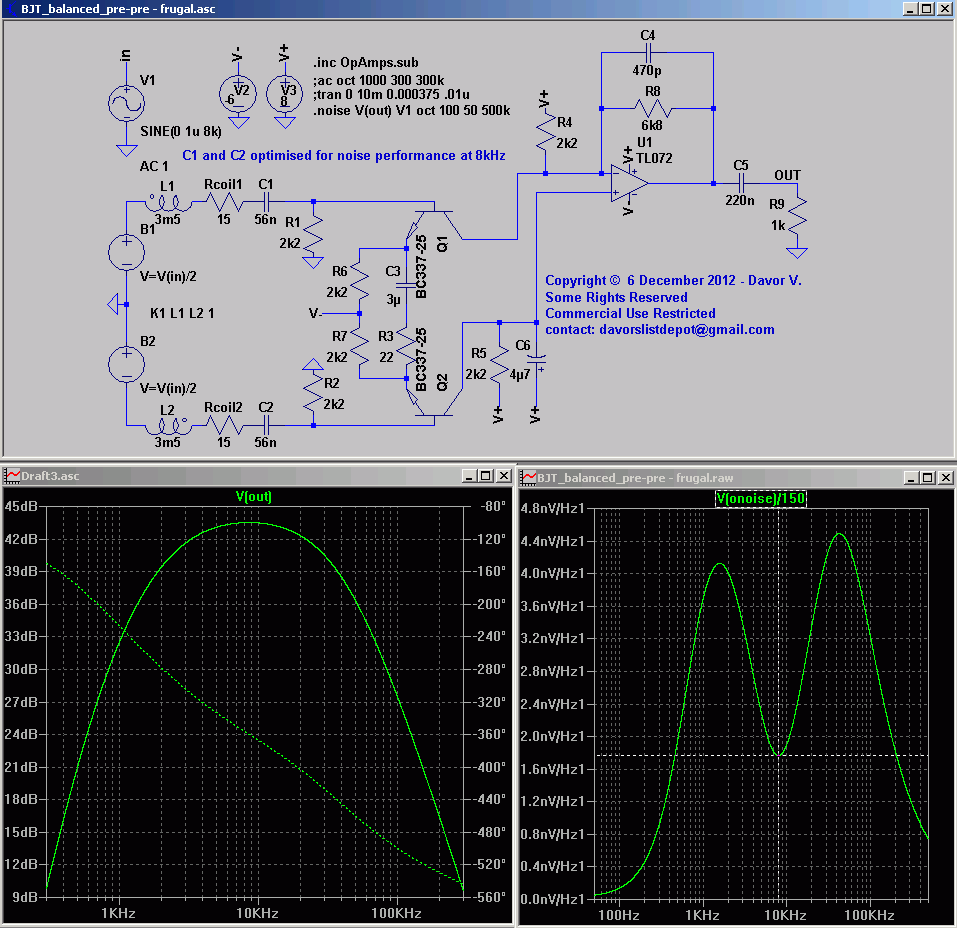Screen dimensions: 957x928
Task: Click the 10KHz label on Draft3 frequency axis
Action: pyautogui.click(x=256, y=914)
